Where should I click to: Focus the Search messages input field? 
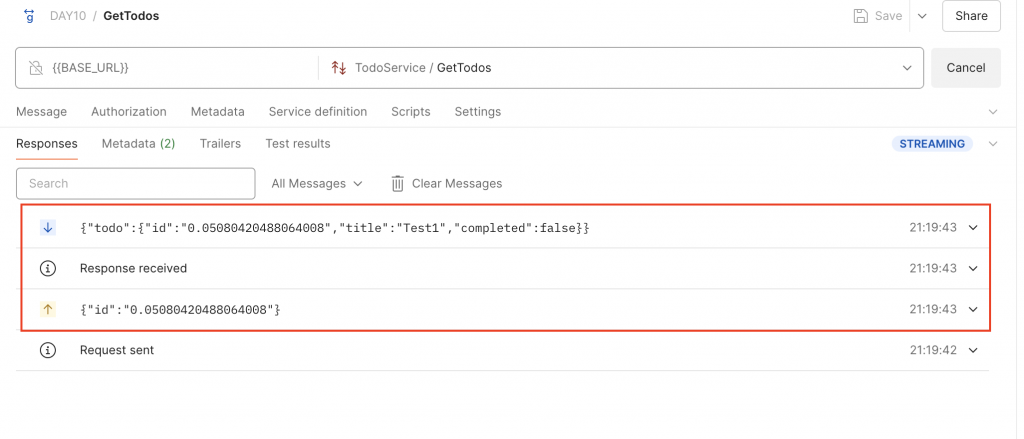click(136, 184)
